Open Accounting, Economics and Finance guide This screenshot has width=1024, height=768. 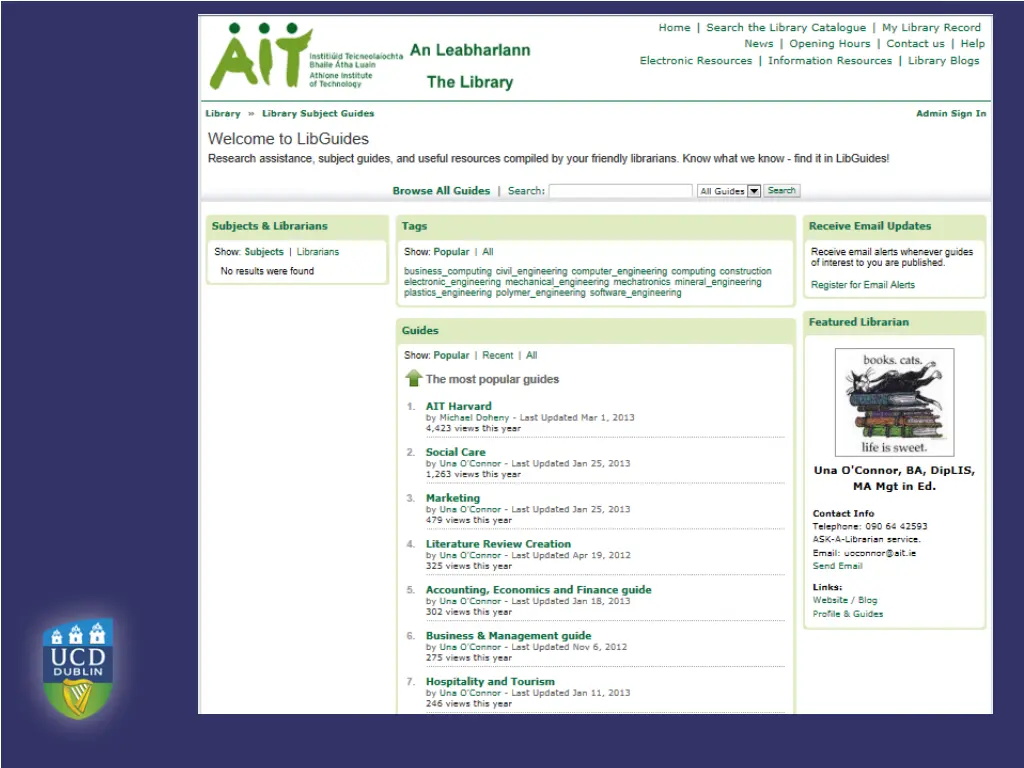point(539,590)
